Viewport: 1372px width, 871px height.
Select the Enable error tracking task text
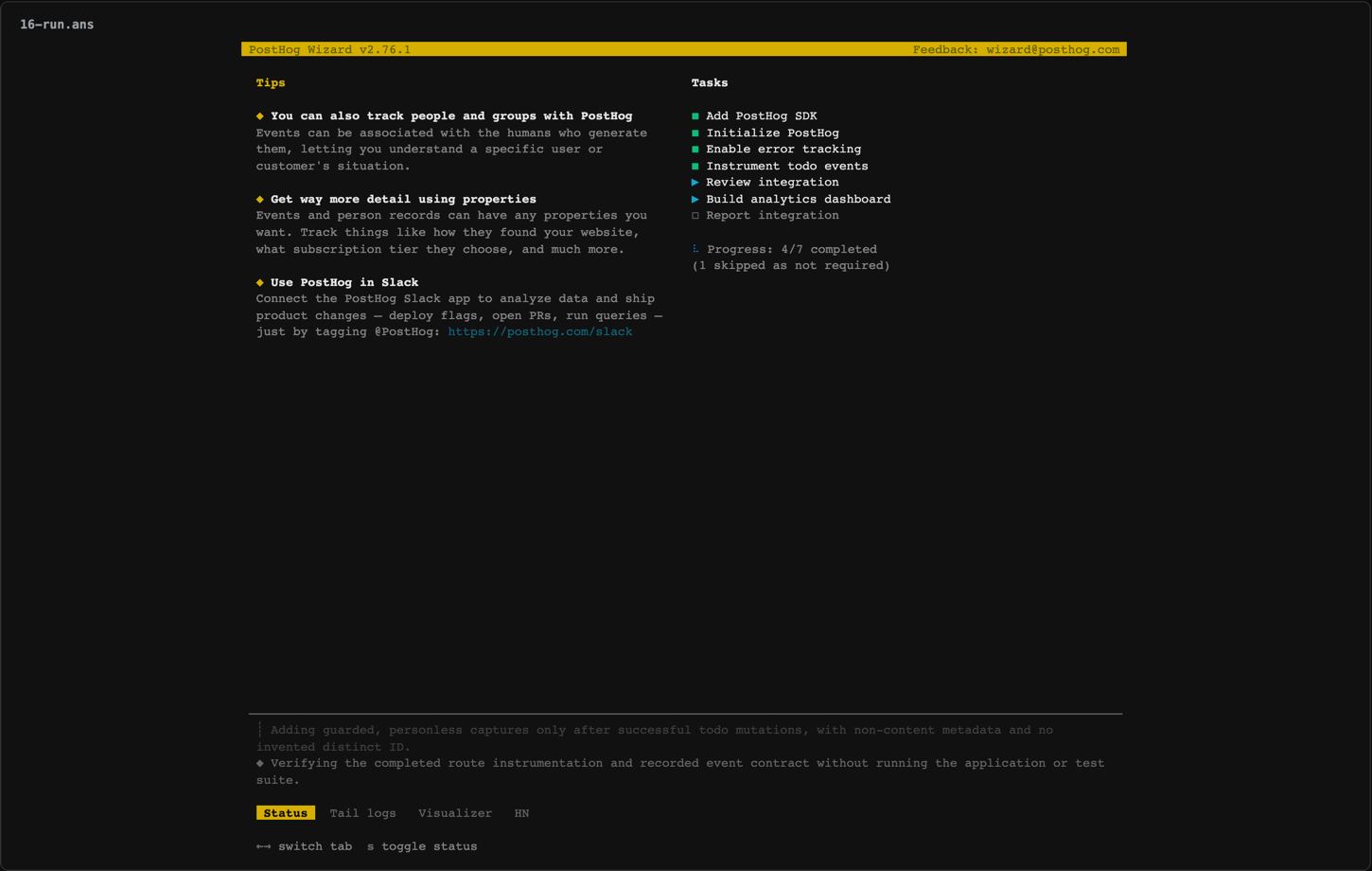pyautogui.click(x=783, y=150)
